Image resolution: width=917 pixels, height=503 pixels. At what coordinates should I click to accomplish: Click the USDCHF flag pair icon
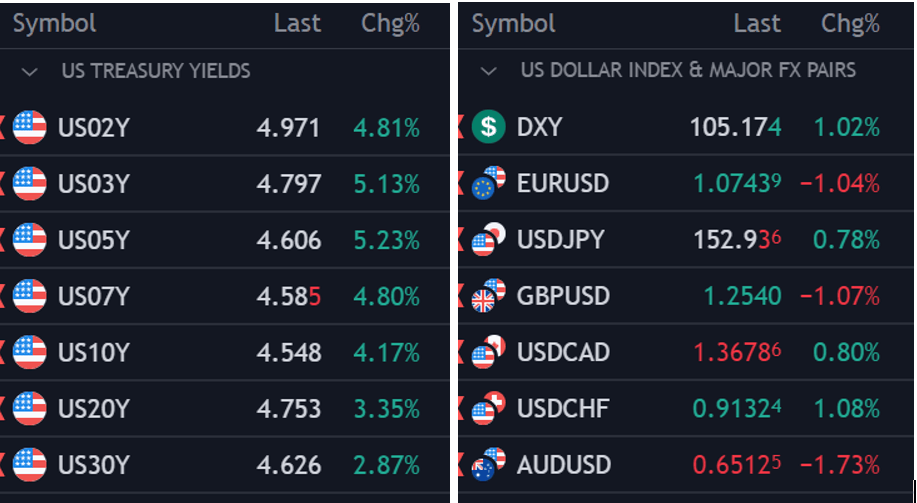point(488,408)
